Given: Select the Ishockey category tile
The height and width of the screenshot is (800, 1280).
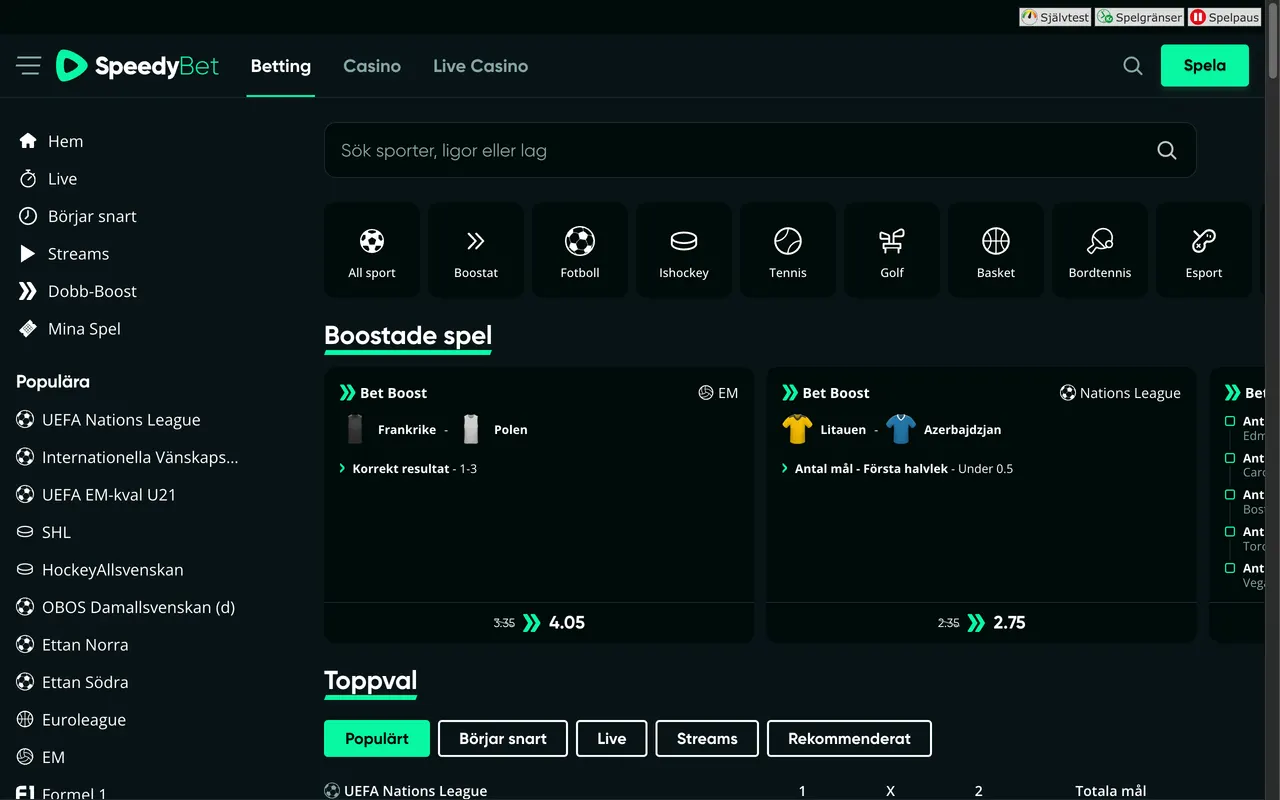Looking at the screenshot, I should [684, 250].
